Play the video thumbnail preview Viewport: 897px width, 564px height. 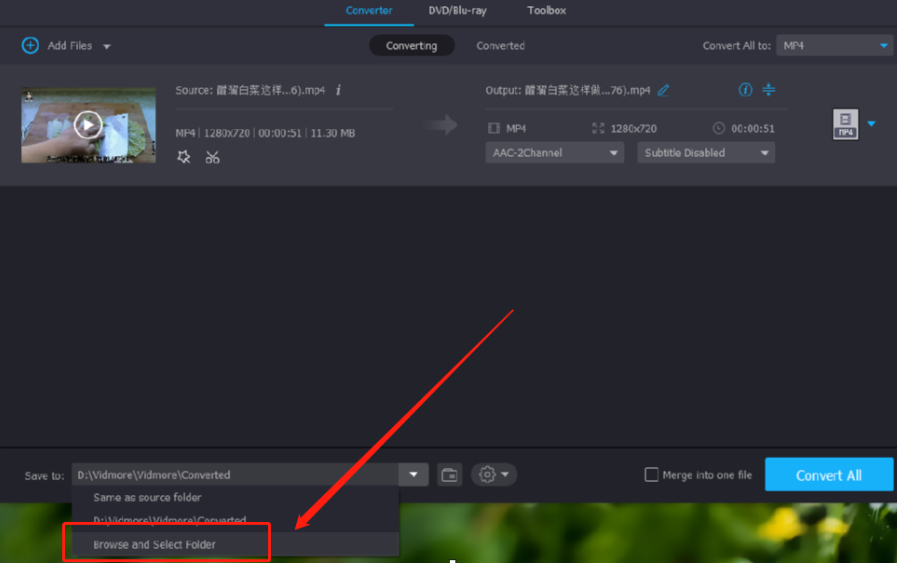(x=88, y=125)
